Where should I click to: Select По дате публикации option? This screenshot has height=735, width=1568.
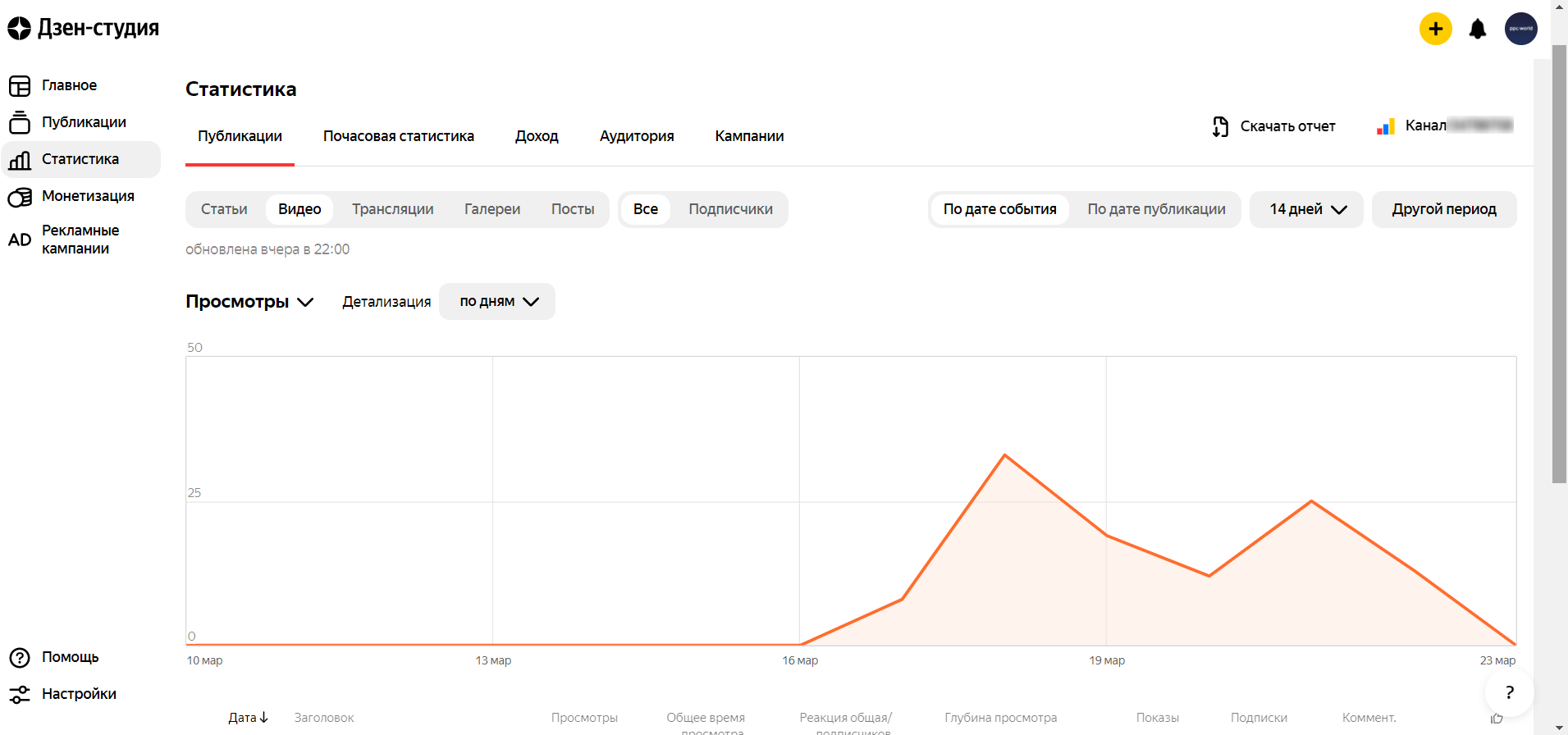tap(1155, 209)
